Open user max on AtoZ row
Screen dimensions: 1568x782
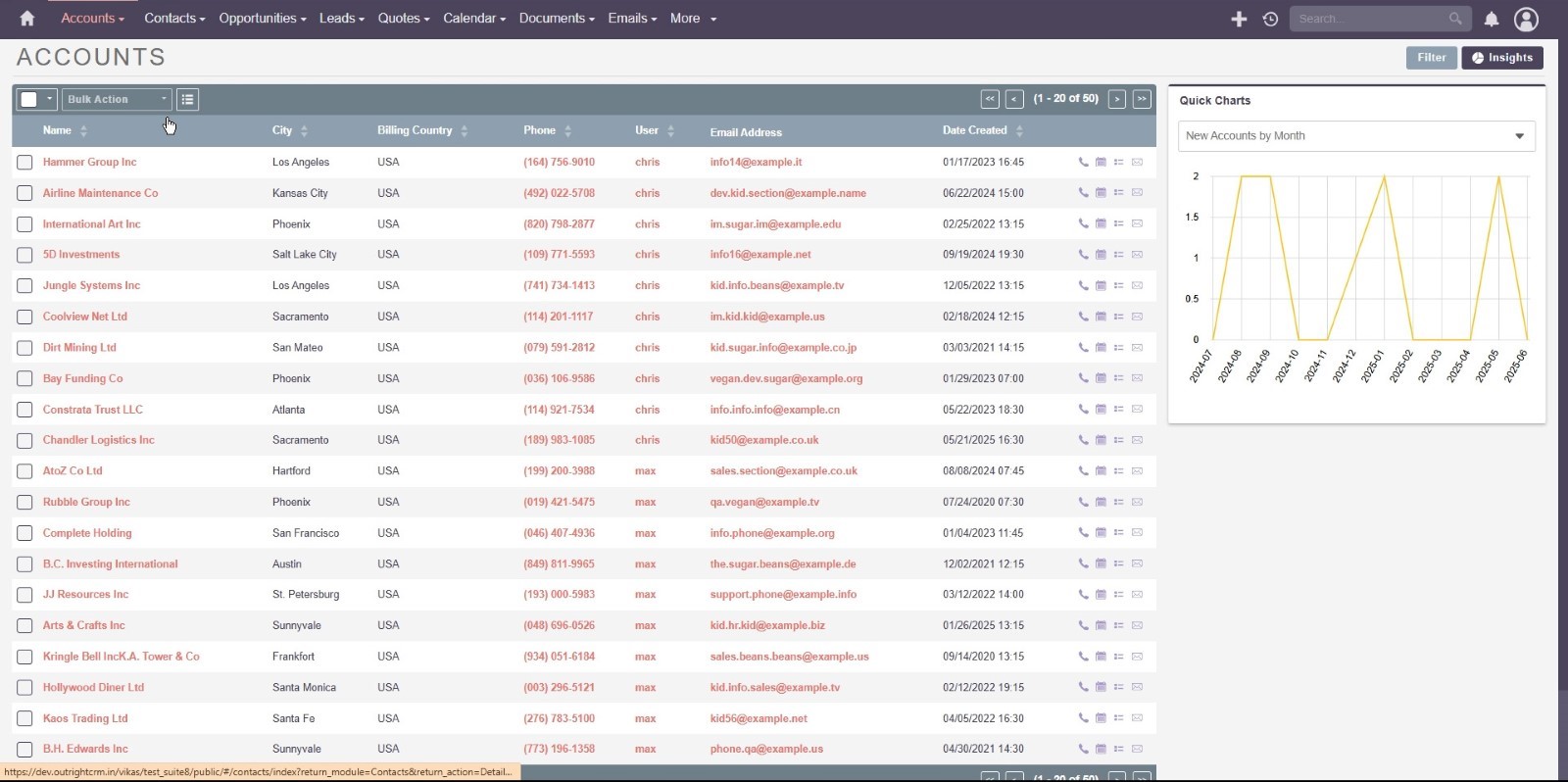point(645,471)
